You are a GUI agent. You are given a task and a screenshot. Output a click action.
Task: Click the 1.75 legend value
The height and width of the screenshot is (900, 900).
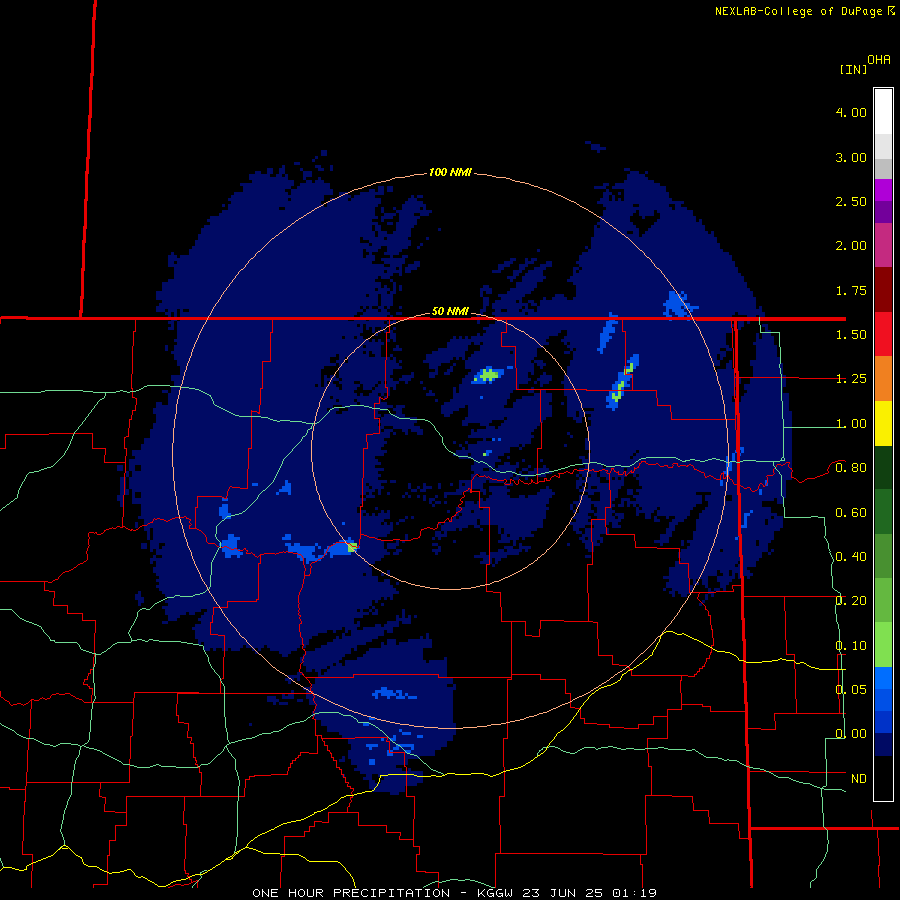coord(851,290)
